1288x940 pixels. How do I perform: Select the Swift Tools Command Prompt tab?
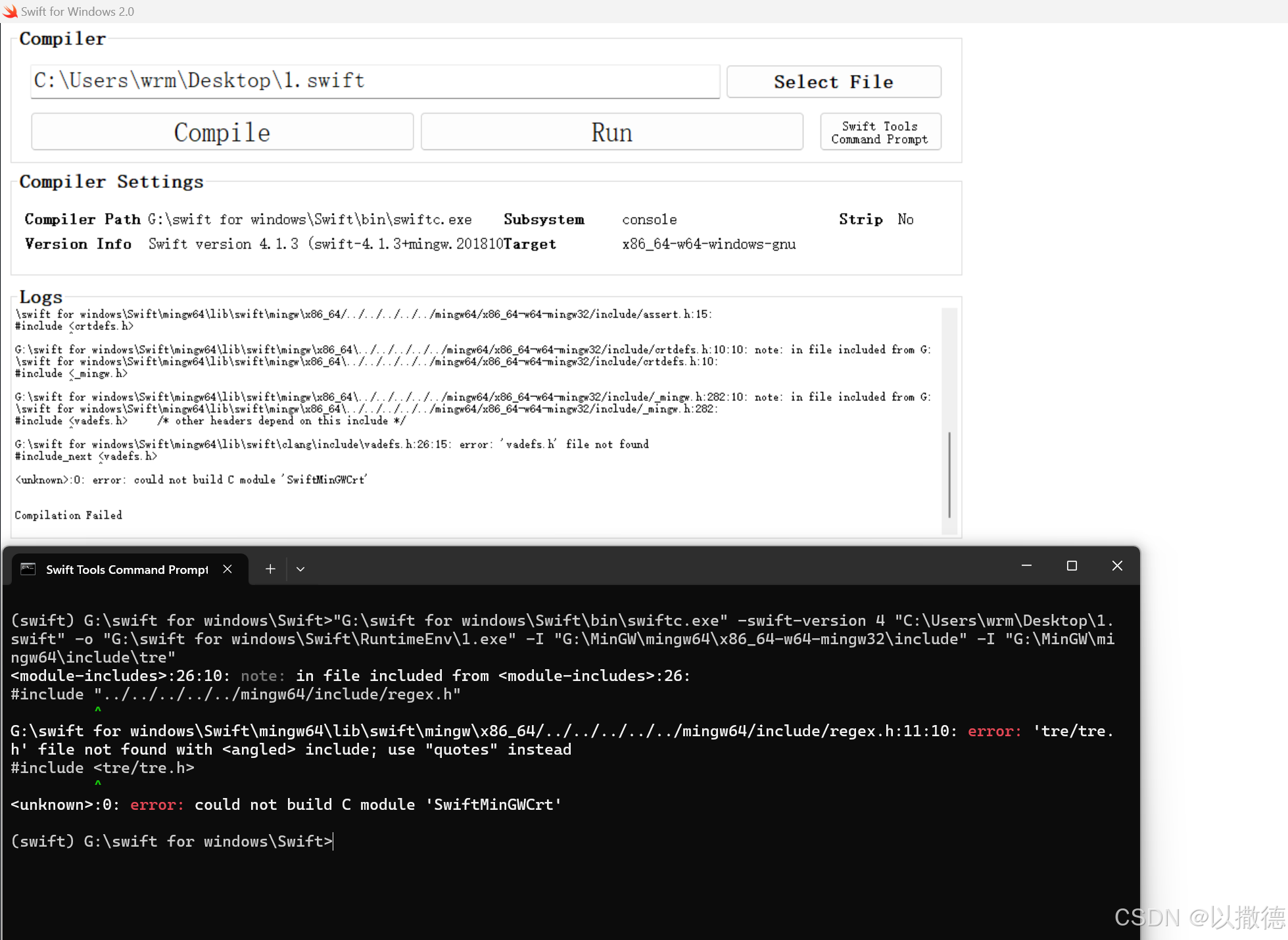tap(127, 569)
